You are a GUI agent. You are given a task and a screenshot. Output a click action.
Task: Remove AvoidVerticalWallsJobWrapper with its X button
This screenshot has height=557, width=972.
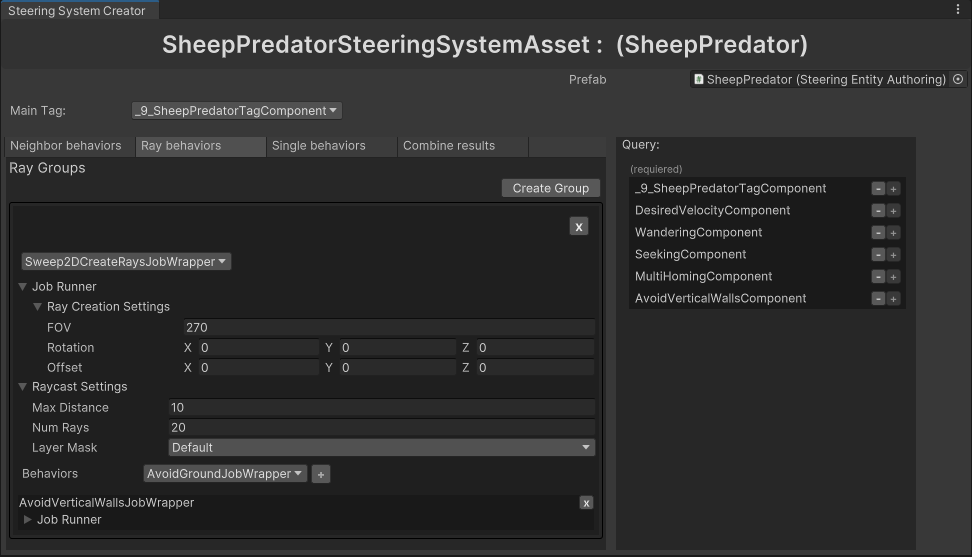[586, 503]
